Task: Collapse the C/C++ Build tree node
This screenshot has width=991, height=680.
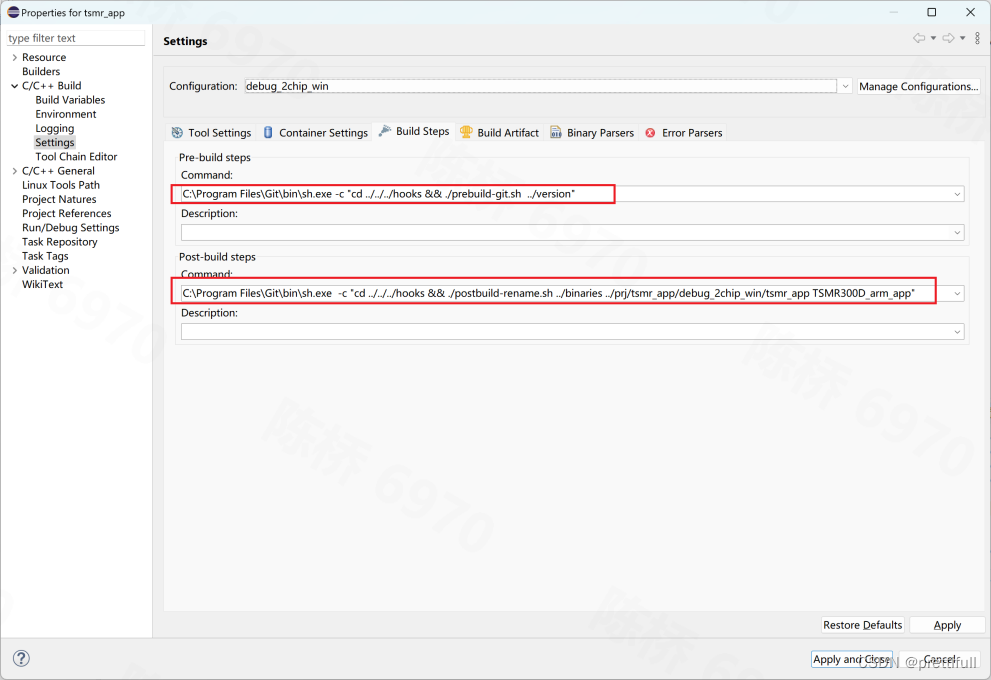Action: click(x=15, y=86)
